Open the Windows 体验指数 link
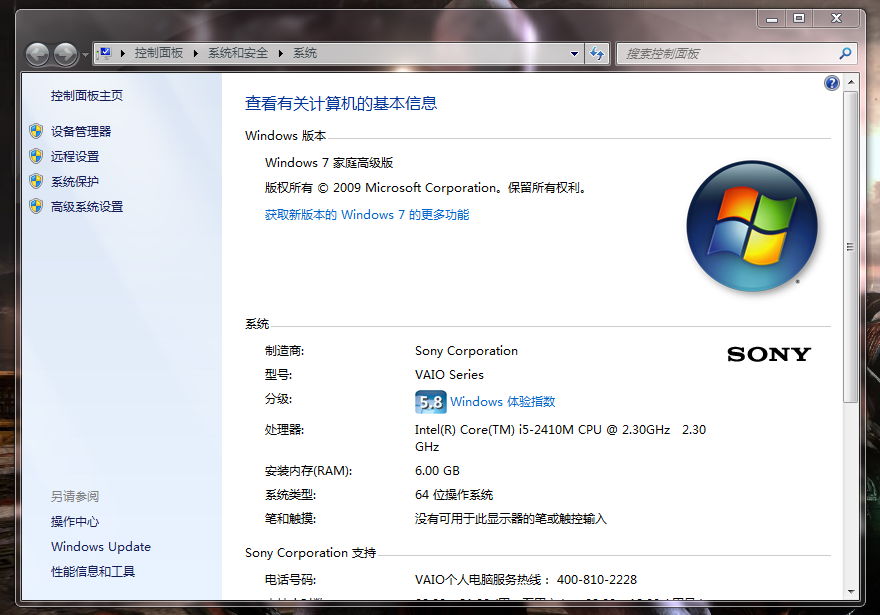Image resolution: width=880 pixels, height=615 pixels. click(x=502, y=402)
